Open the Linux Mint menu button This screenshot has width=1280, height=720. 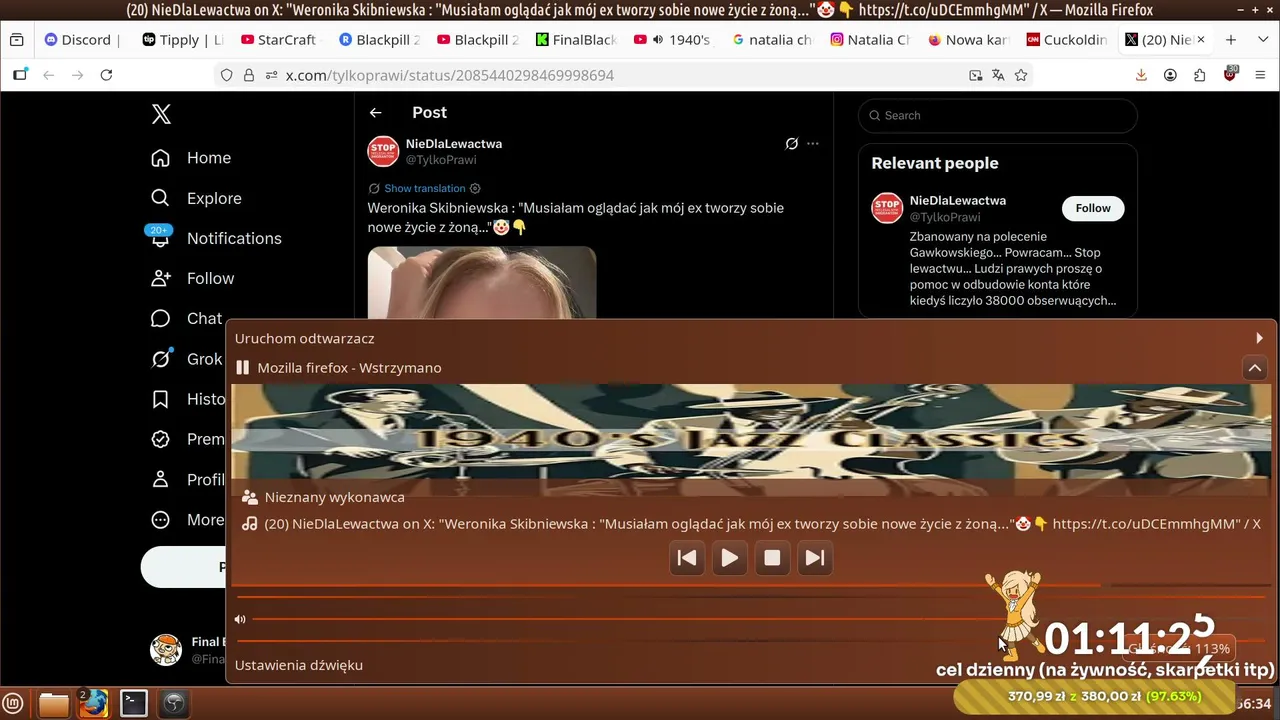[14, 704]
